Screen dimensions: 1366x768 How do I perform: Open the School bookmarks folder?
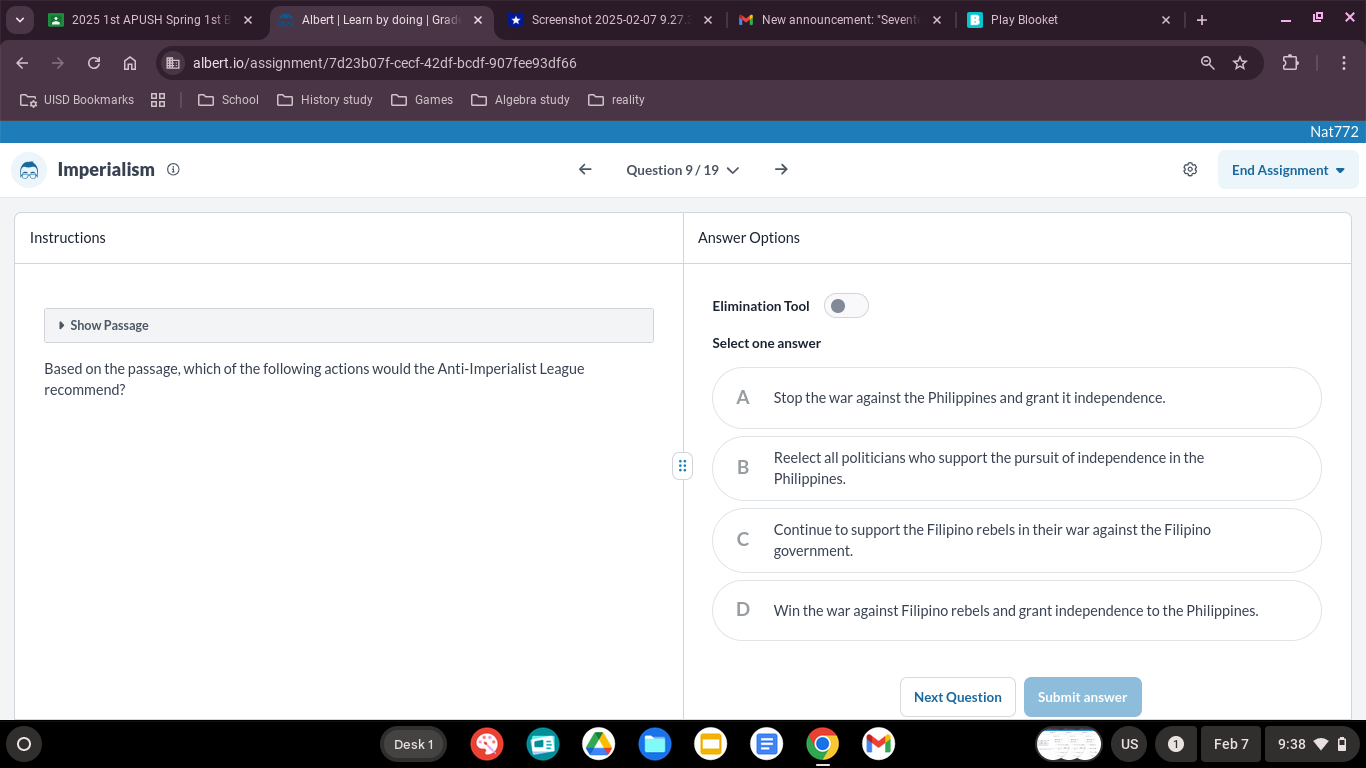point(229,100)
